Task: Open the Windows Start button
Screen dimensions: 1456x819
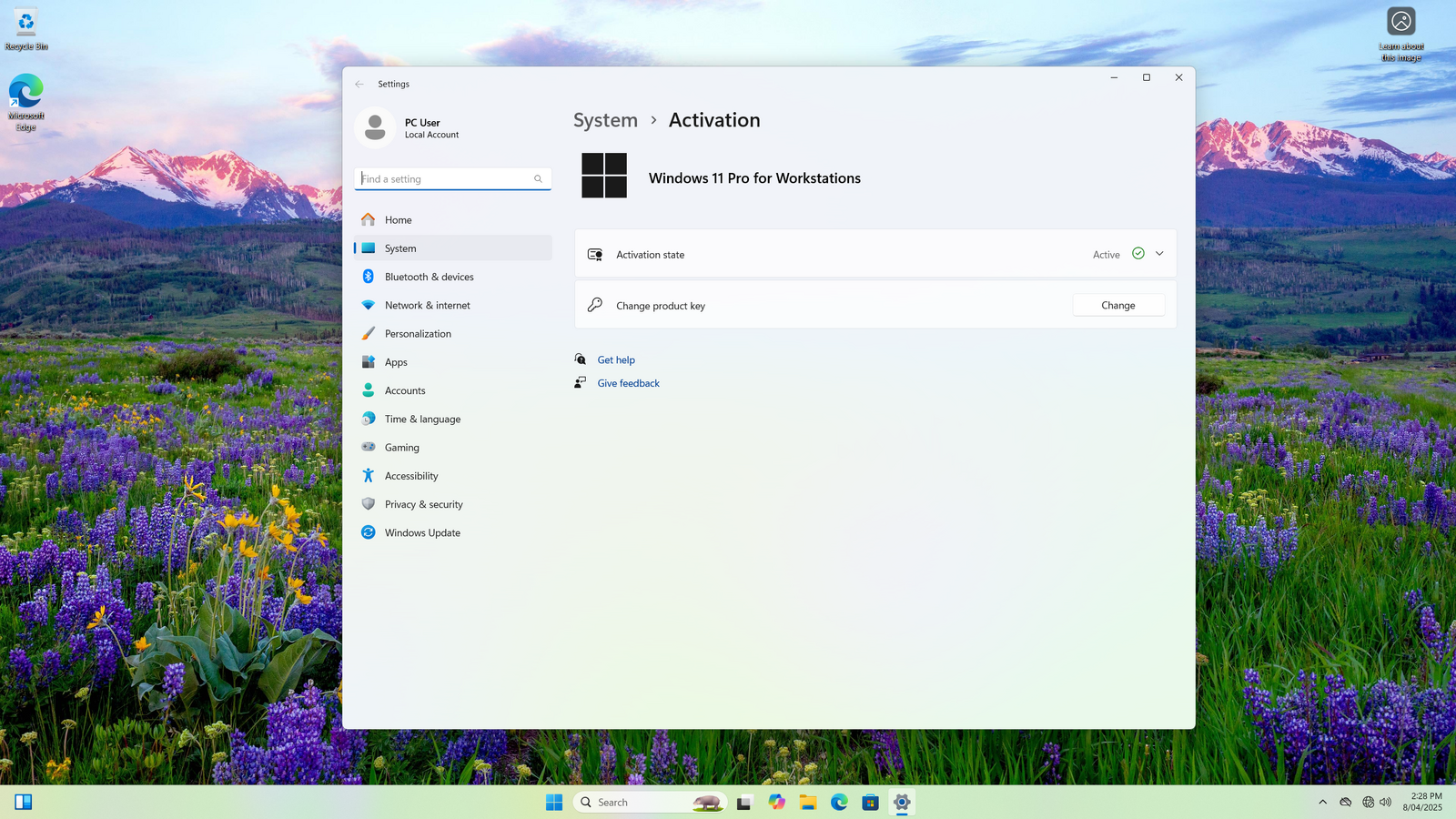Action: (x=554, y=802)
